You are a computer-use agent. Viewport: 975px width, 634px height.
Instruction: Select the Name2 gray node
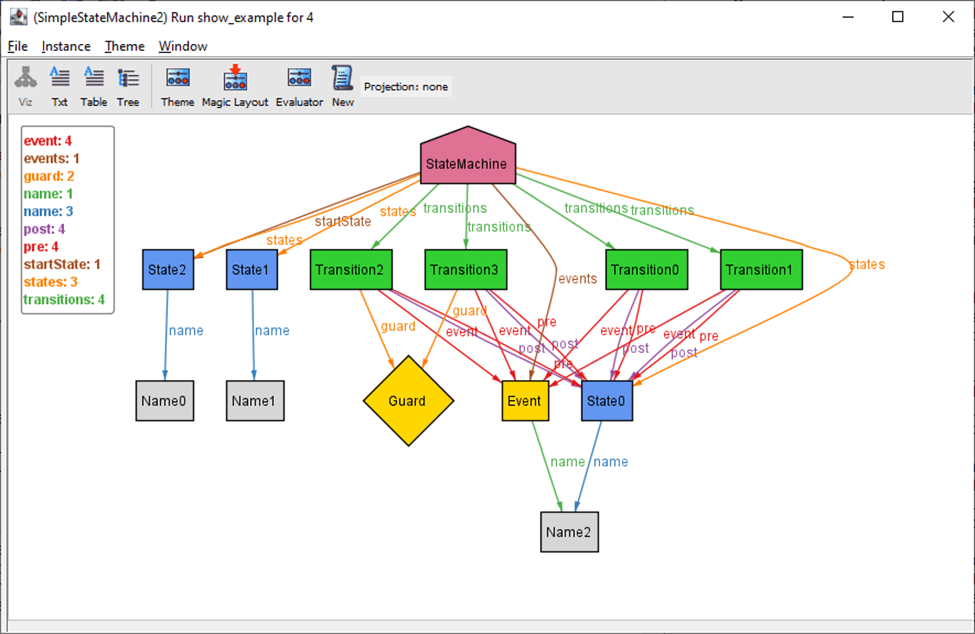coord(569,532)
